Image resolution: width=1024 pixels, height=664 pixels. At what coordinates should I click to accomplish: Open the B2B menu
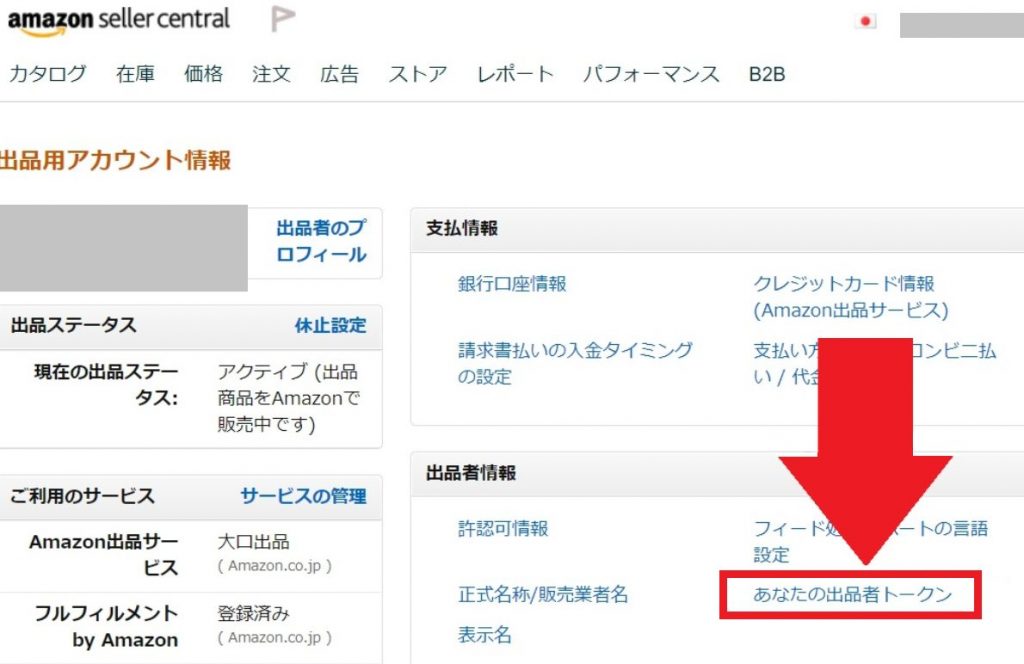pyautogui.click(x=767, y=74)
